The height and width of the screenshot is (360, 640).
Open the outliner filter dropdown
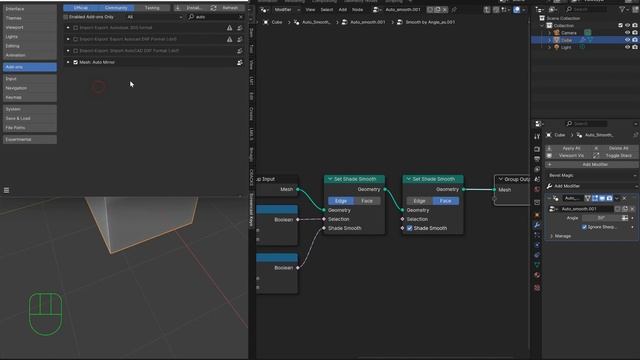[624, 9]
